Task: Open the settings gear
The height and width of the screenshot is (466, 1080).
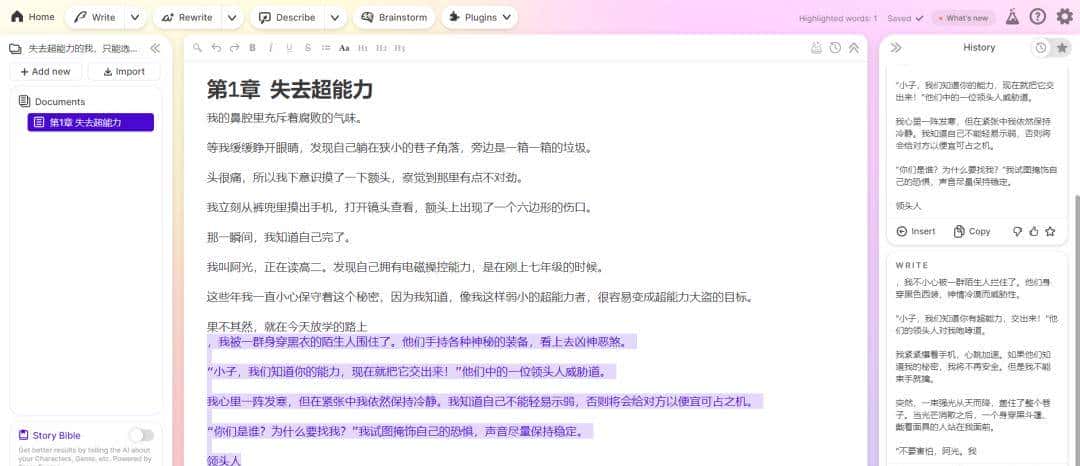Action: [1064, 17]
